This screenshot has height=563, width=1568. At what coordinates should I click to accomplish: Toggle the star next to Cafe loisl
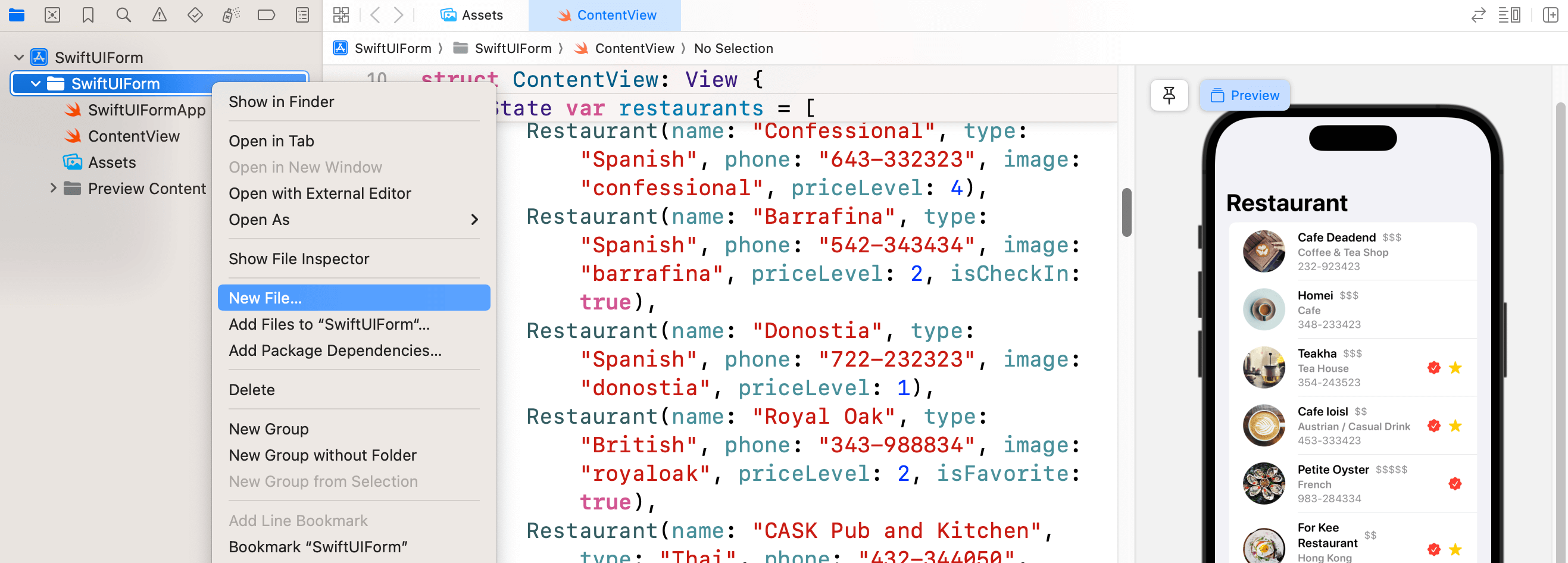point(1456,426)
